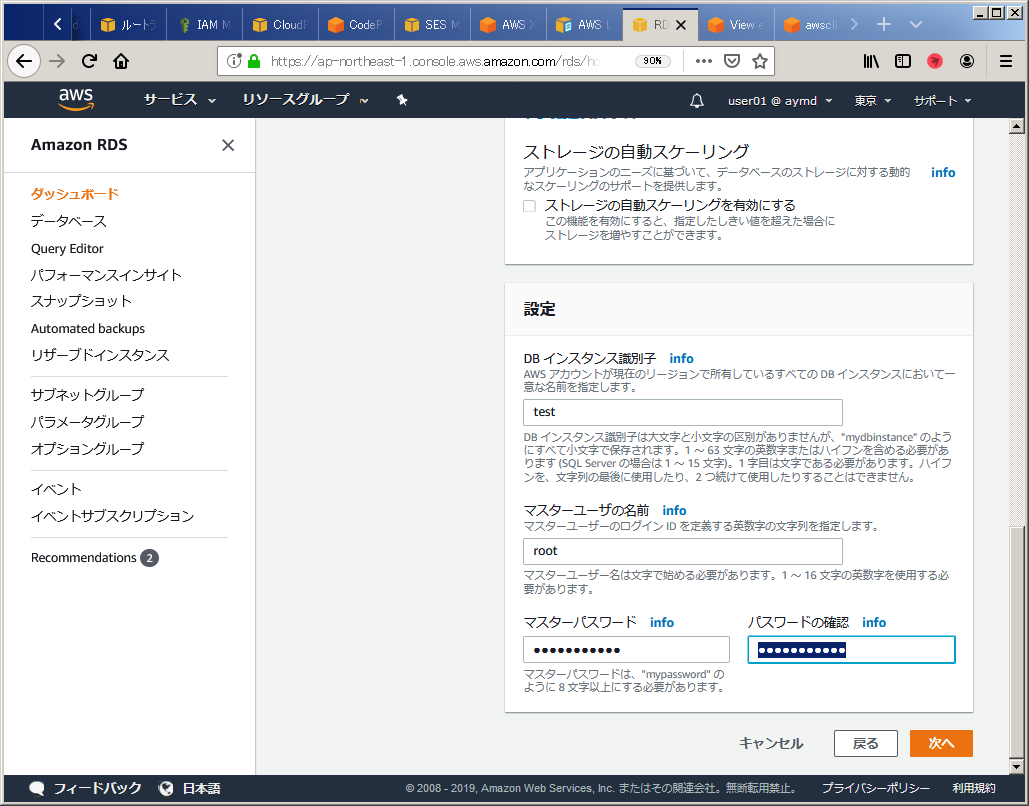
Task: Enable storage auto scaling checkbox
Action: click(530, 206)
